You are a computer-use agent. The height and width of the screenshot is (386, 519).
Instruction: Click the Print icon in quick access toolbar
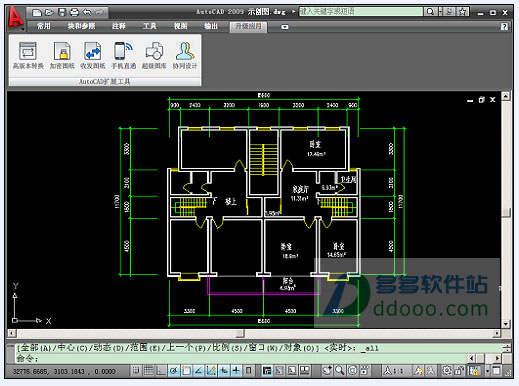pyautogui.click(x=74, y=13)
